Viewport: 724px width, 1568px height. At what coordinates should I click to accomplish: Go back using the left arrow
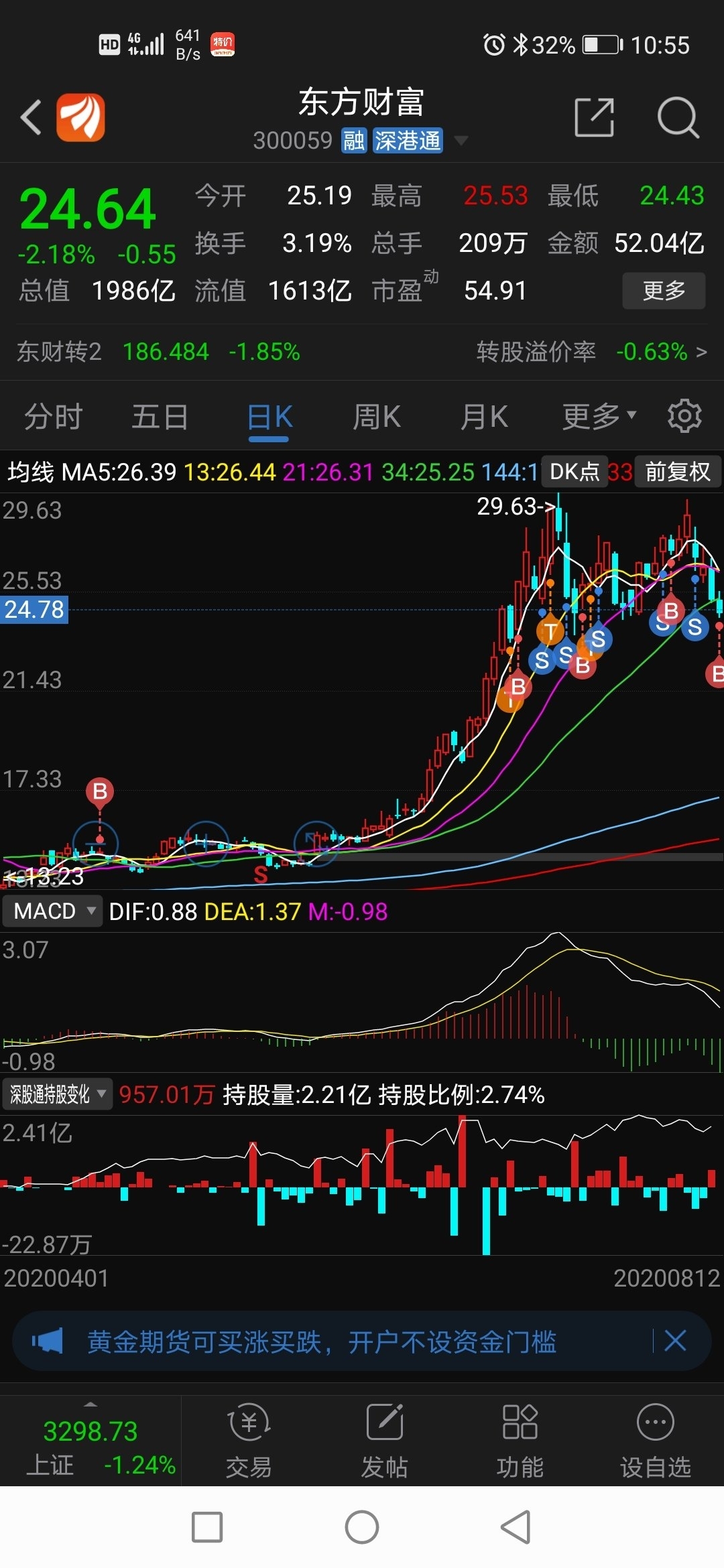click(x=31, y=118)
